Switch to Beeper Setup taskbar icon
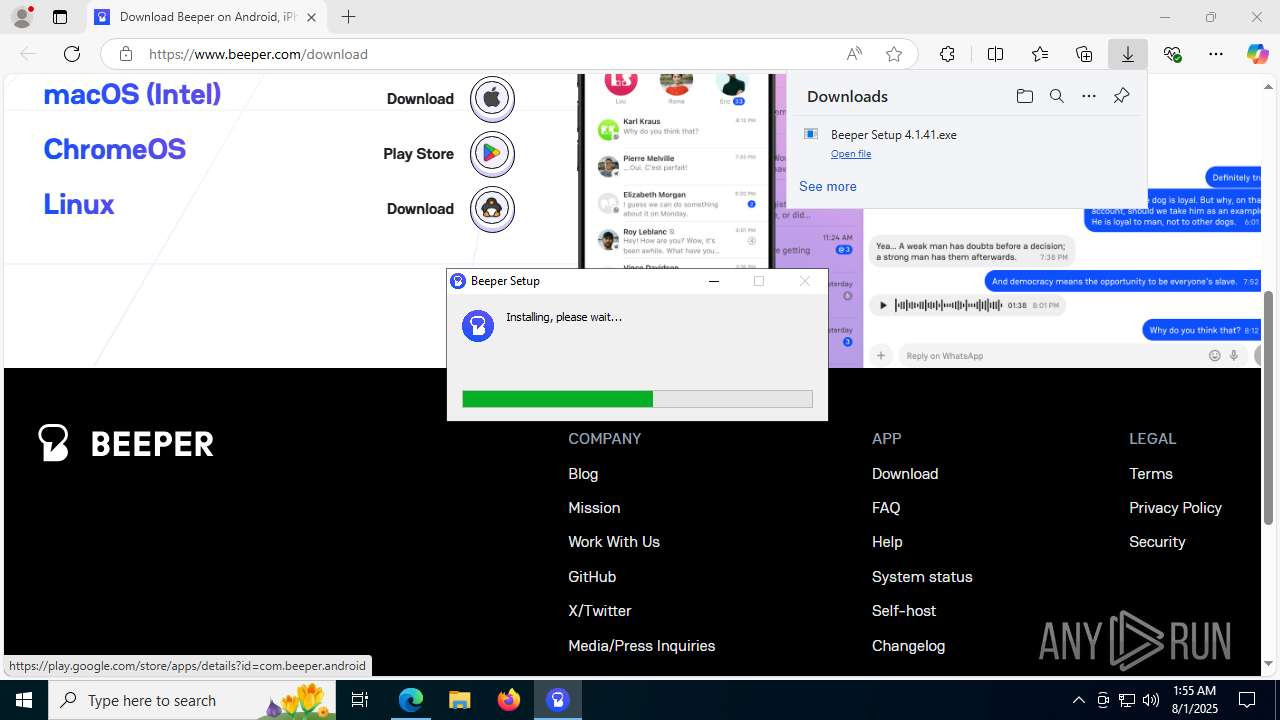The width and height of the screenshot is (1280, 720). pos(558,700)
